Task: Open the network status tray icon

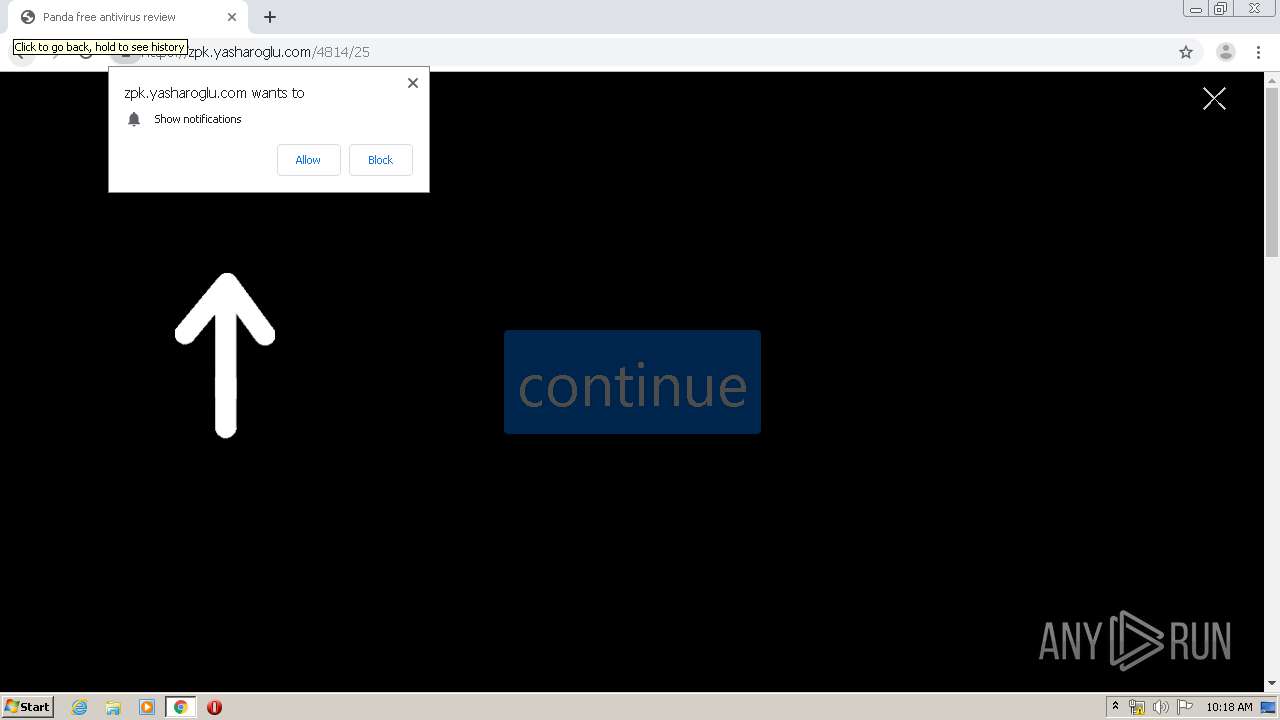Action: click(1137, 707)
